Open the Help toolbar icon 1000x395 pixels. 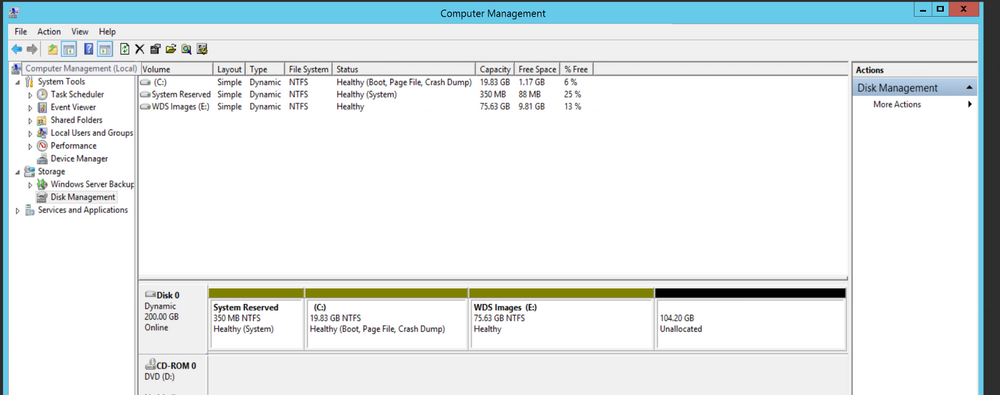(89, 49)
